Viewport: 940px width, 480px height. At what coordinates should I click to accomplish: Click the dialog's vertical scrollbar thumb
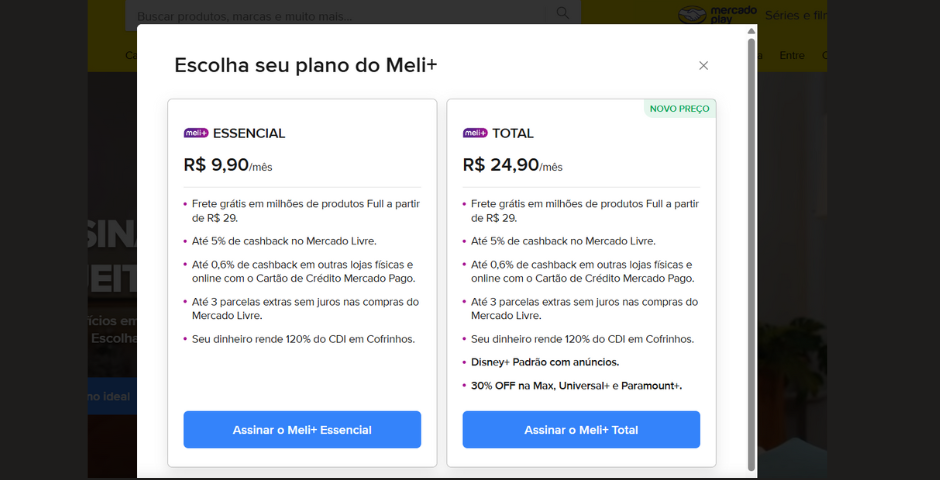click(752, 250)
